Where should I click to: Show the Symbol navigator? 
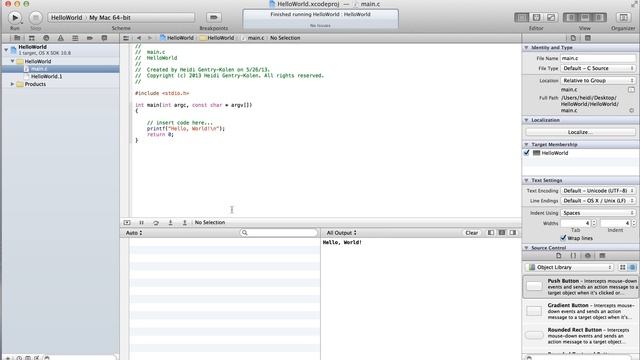pyautogui.click(x=31, y=38)
